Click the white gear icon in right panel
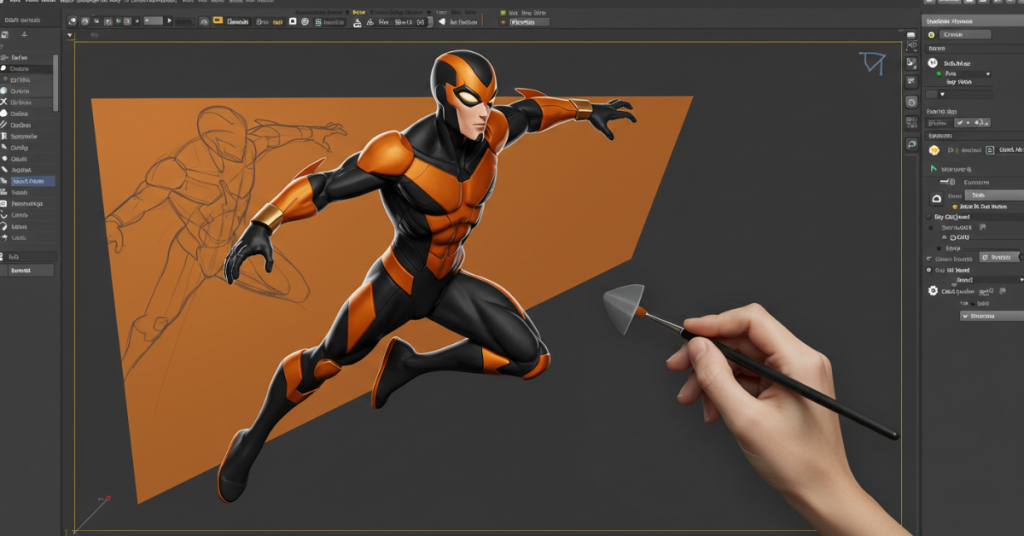 click(x=933, y=291)
